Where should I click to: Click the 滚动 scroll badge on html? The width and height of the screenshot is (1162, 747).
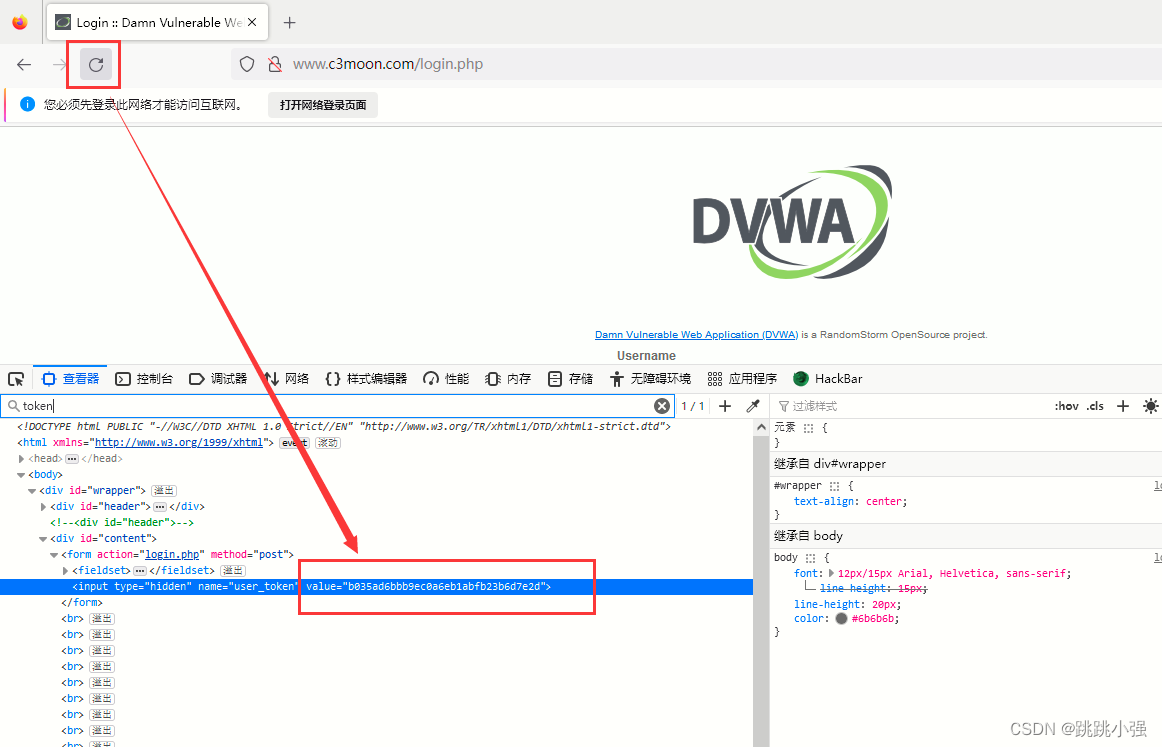[x=328, y=443]
